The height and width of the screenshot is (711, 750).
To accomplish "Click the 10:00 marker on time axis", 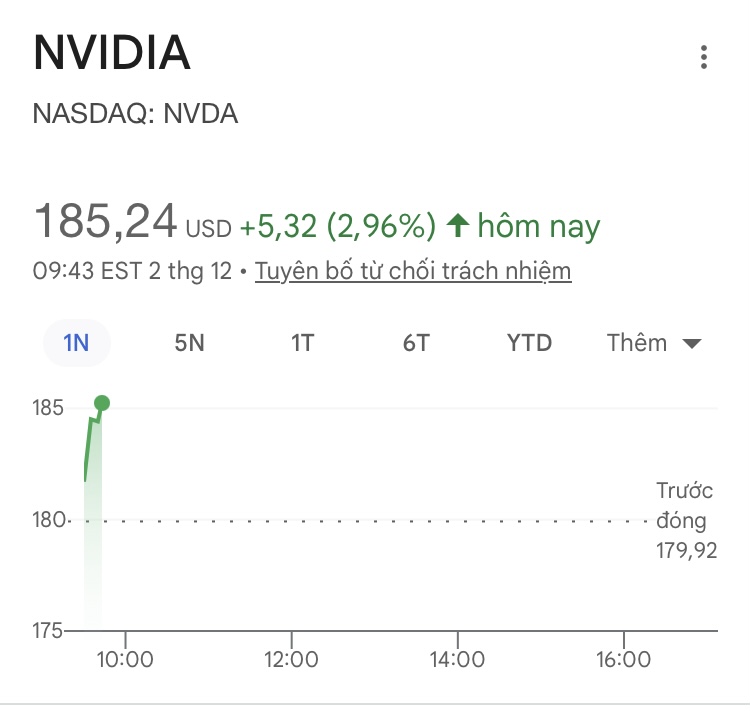I will [x=125, y=660].
